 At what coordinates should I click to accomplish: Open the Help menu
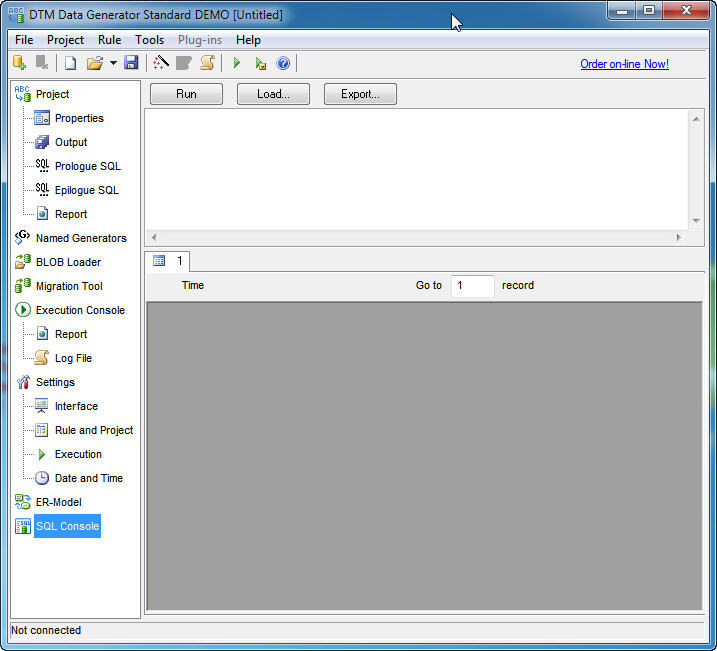tap(248, 40)
